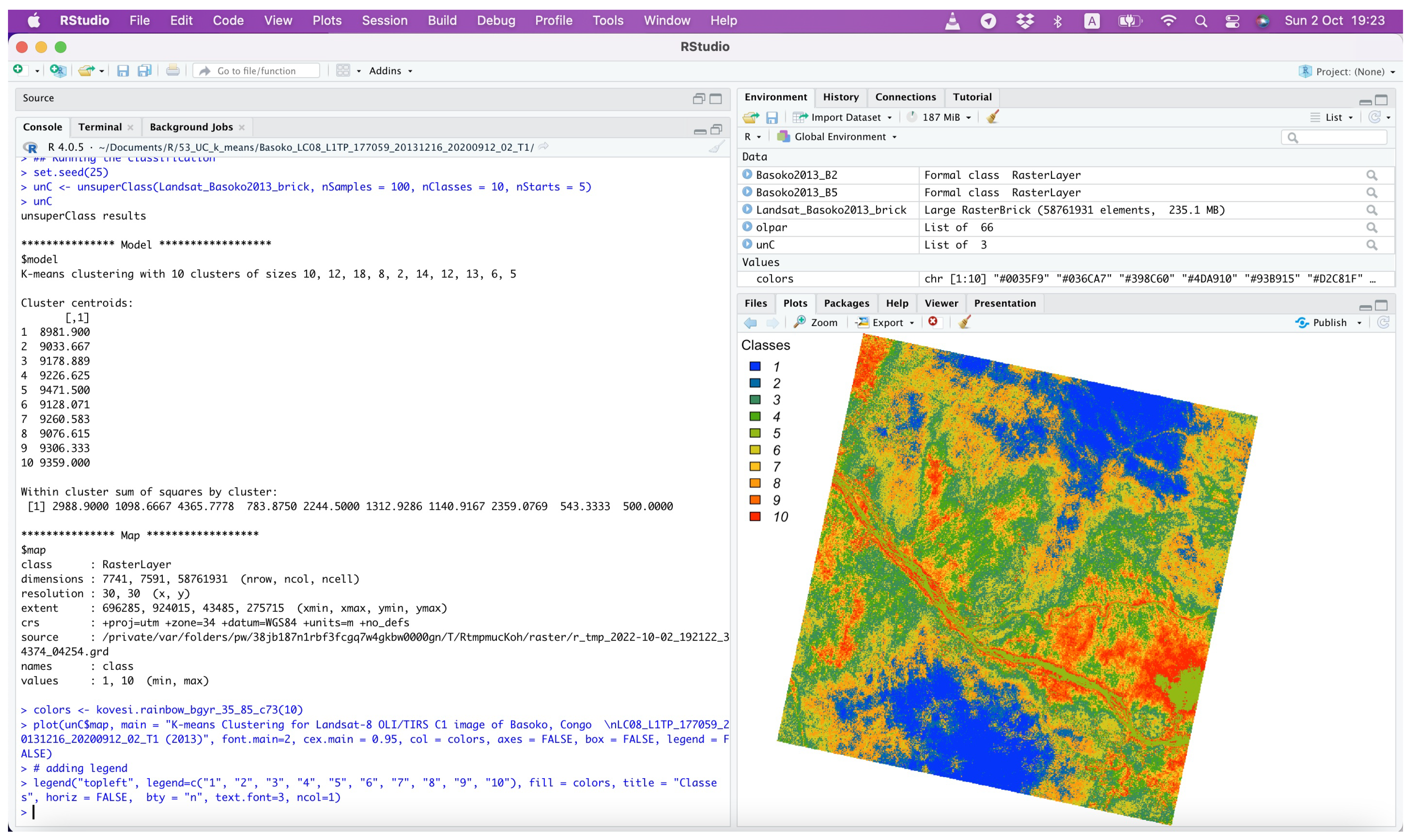Clear workspace objects with broom icon
The image size is (1411, 840).
(x=992, y=117)
